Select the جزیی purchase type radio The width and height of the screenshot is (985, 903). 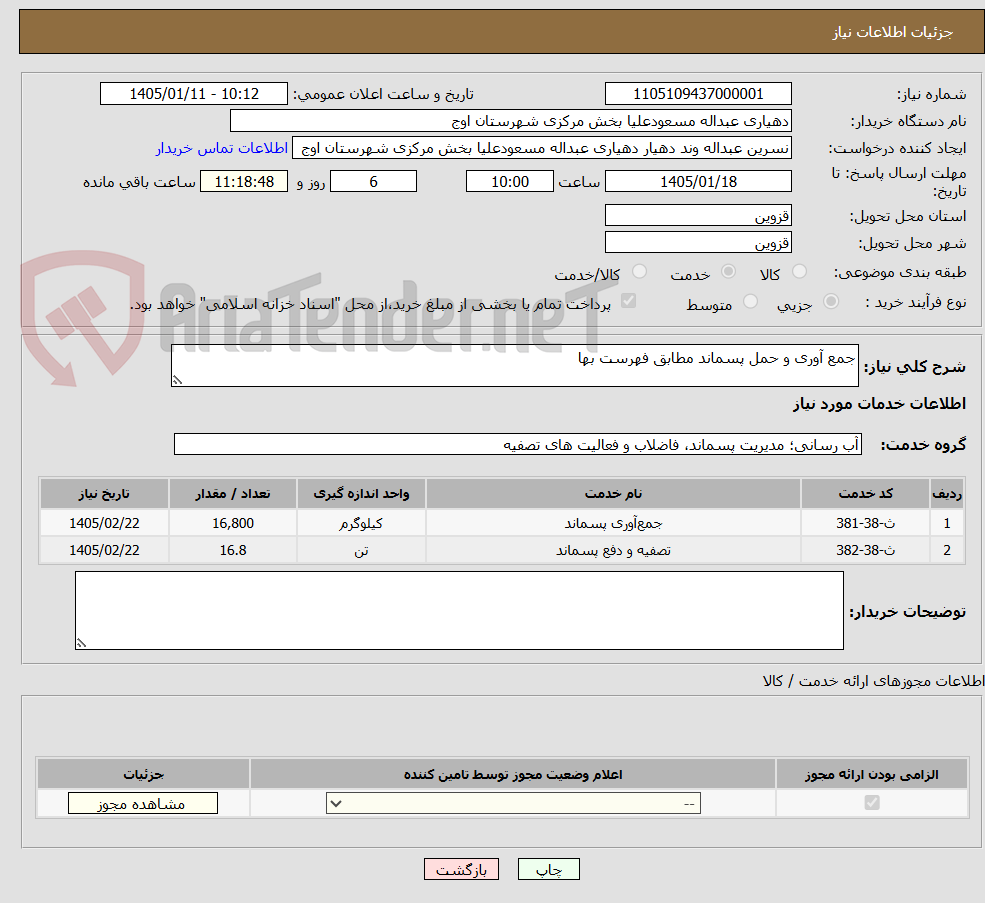830,302
